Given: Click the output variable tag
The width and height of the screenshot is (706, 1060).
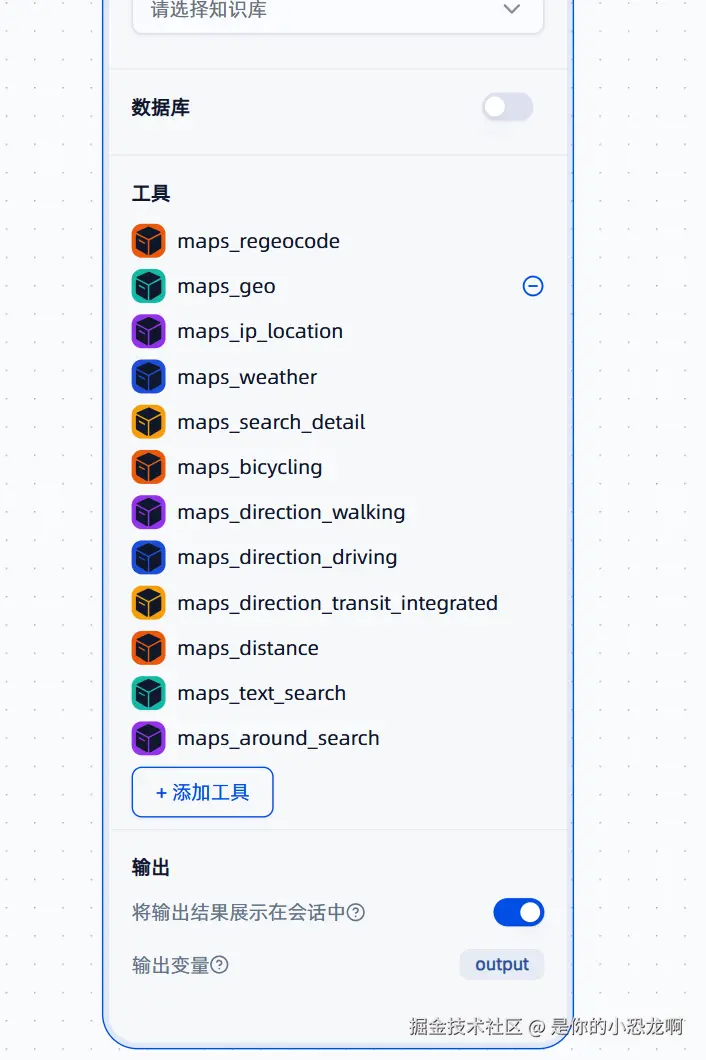Looking at the screenshot, I should [501, 964].
